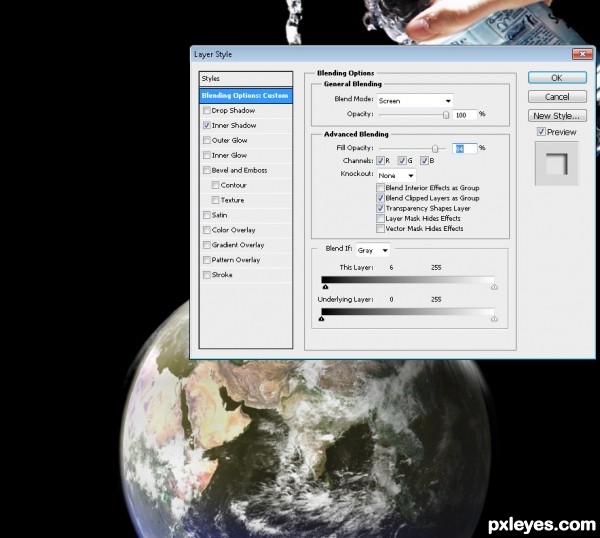Viewport: 600px width, 538px height.
Task: Click OK to apply the layer style
Action: pyautogui.click(x=557, y=78)
